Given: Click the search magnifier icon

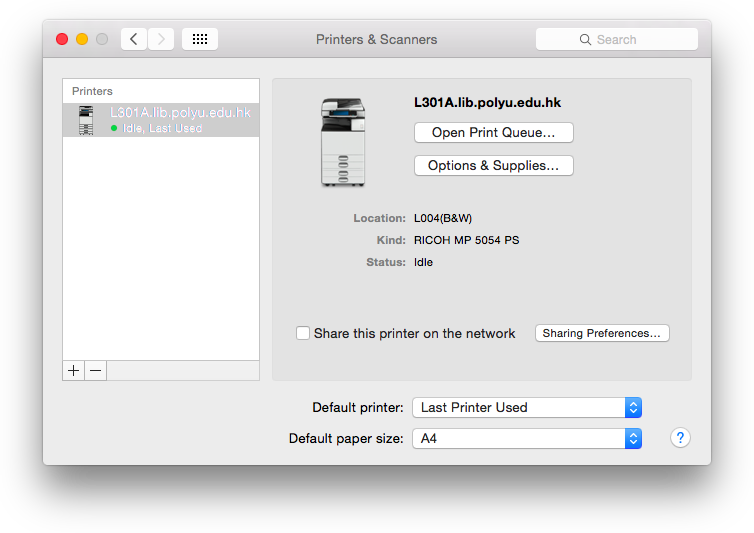Looking at the screenshot, I should click(x=585, y=39).
